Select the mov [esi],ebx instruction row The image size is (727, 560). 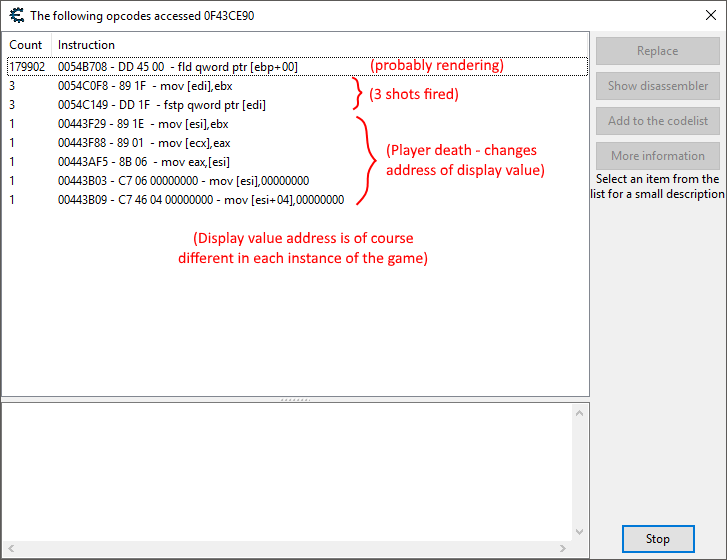click(x=144, y=124)
